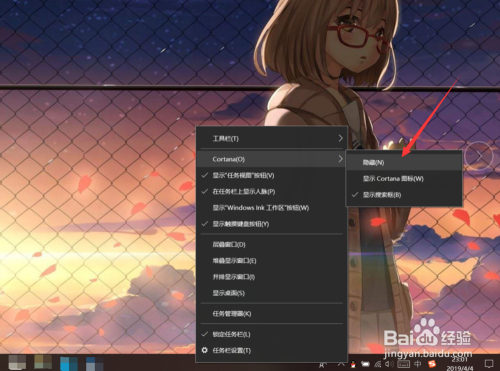This screenshot has width=500, height=371.
Task: Open the Wi-Fi network tray icon
Action: 378,364
